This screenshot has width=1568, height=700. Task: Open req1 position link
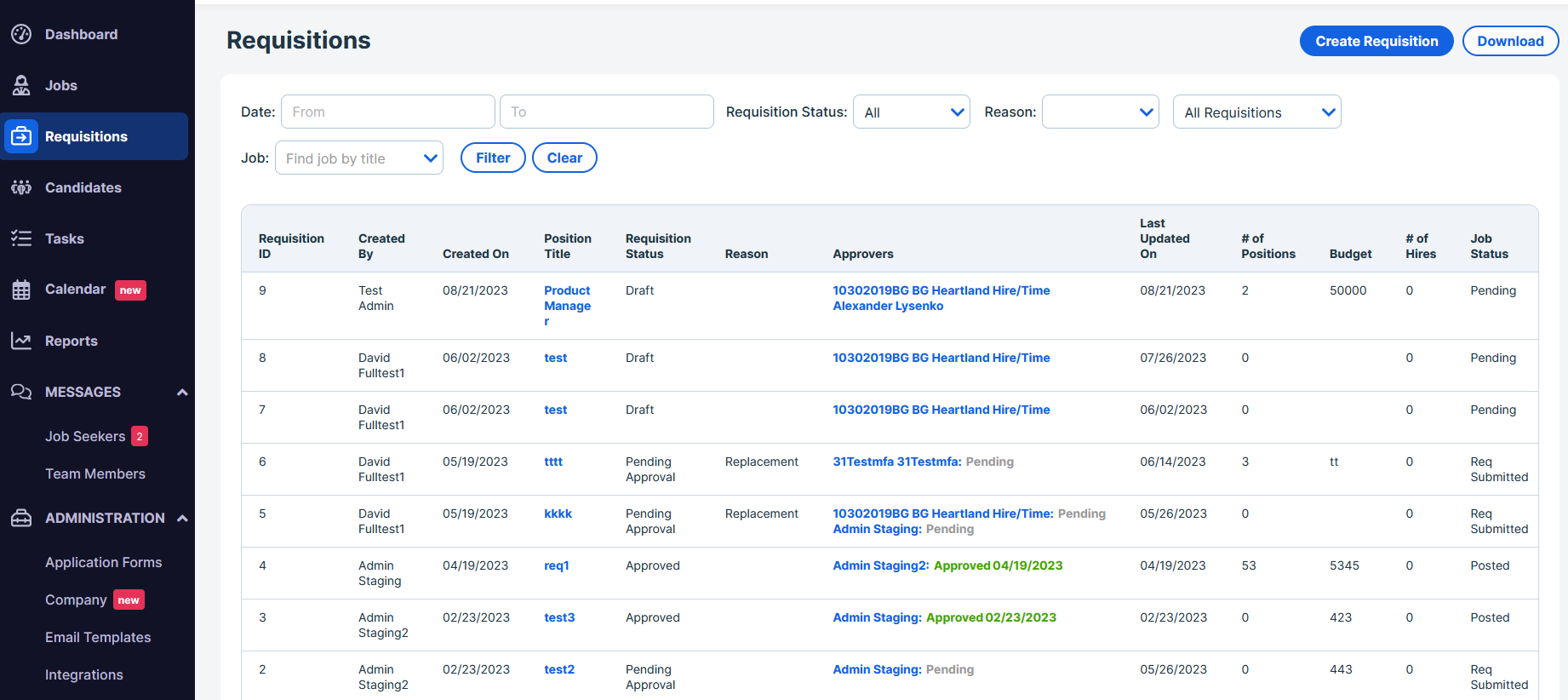(x=557, y=565)
